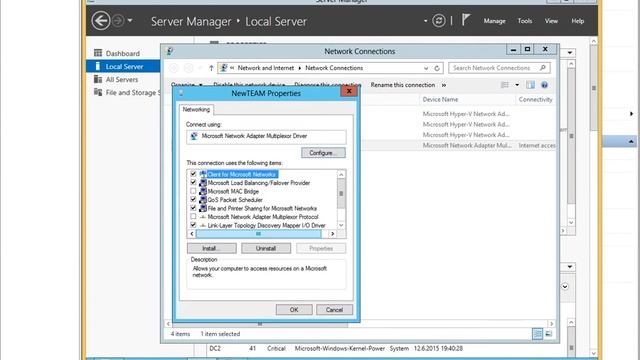
Task: Close NewTEAM Properties dialog
Action: [349, 91]
